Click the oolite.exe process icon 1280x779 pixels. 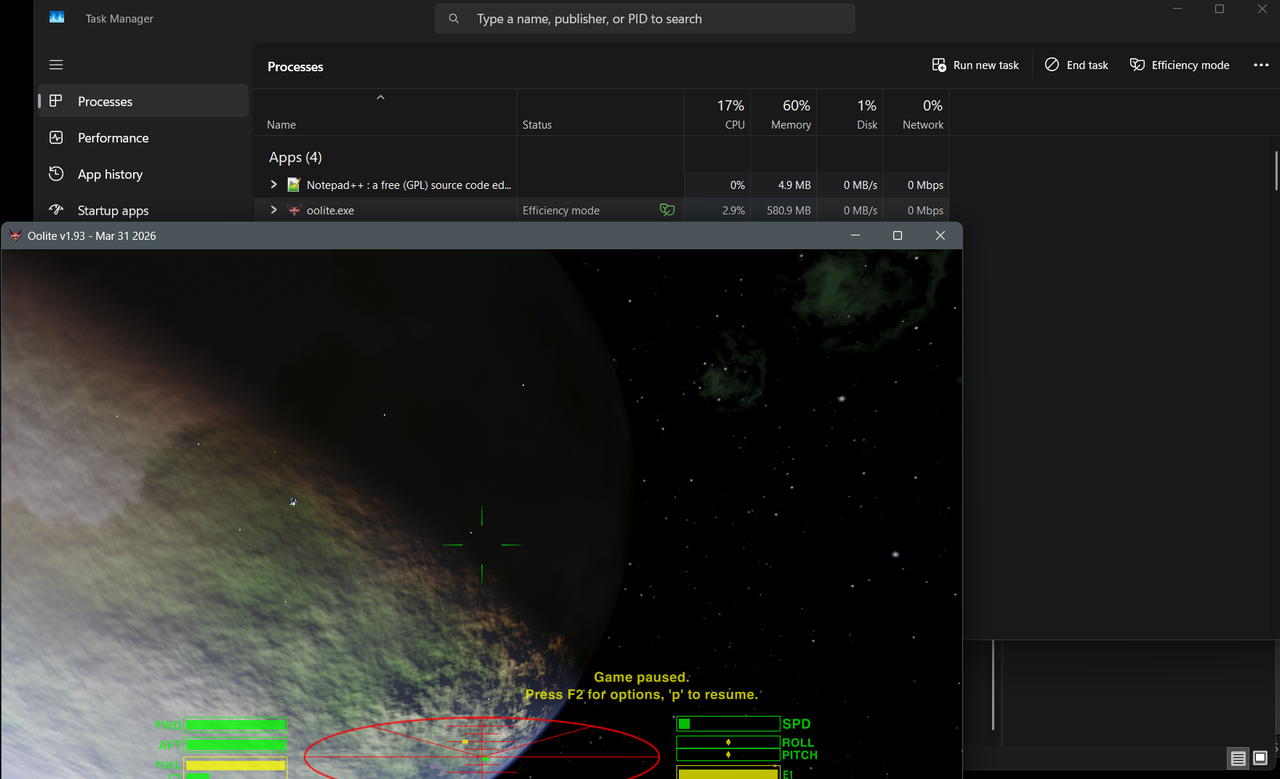(294, 210)
